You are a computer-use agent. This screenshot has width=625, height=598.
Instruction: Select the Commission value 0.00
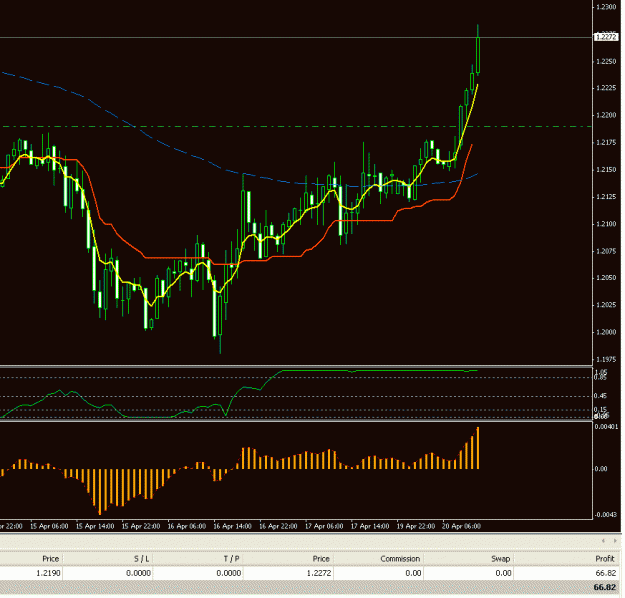tap(413, 573)
